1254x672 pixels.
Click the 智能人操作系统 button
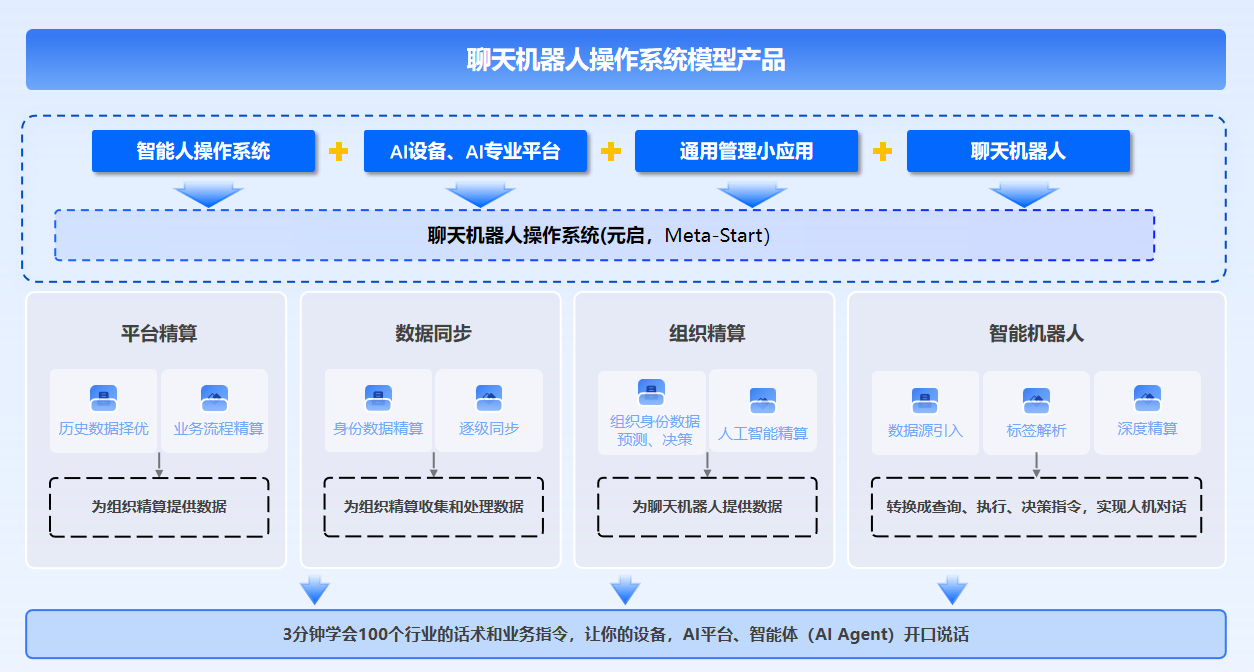[204, 151]
